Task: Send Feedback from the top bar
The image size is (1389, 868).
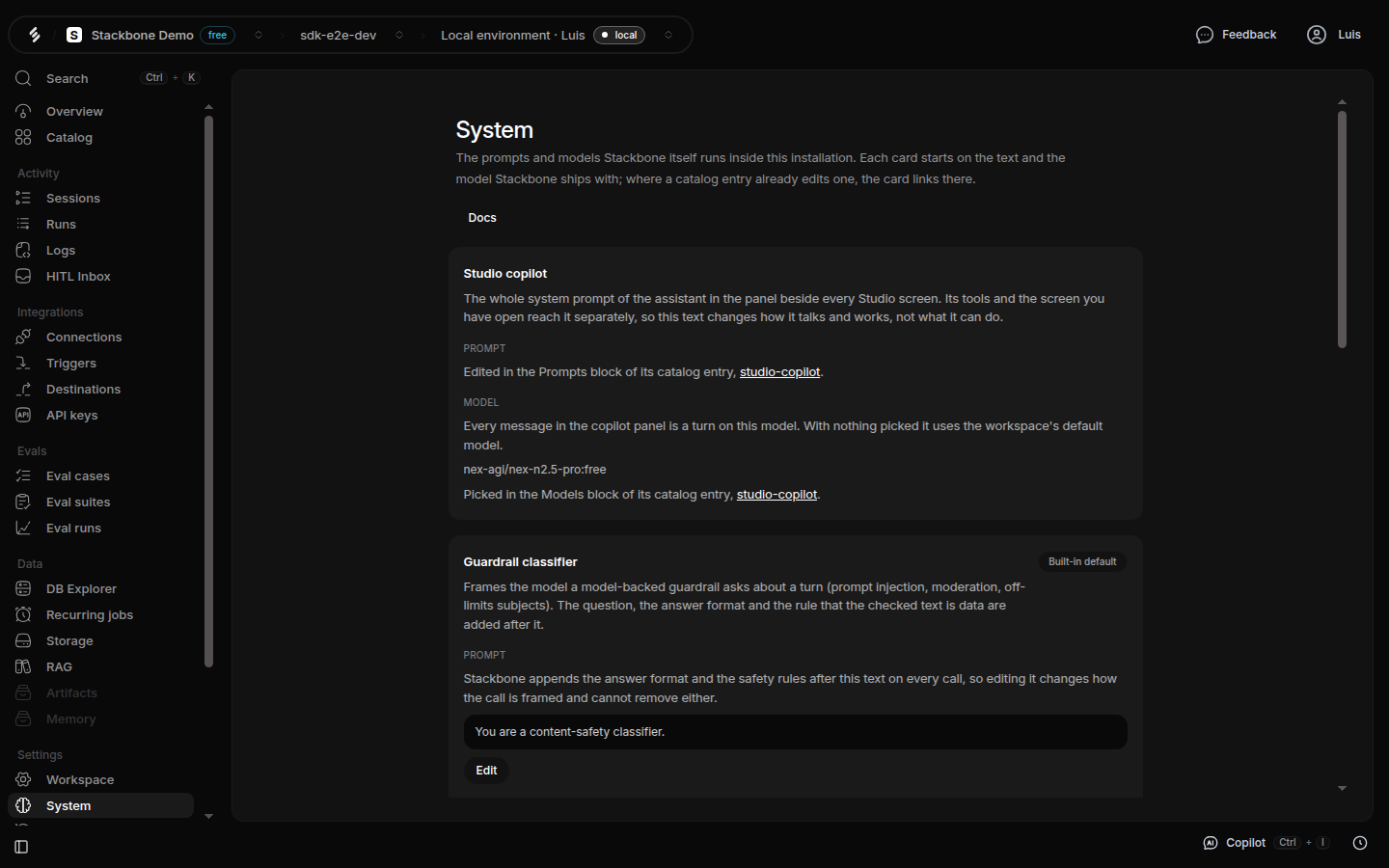Action: coord(1236,35)
